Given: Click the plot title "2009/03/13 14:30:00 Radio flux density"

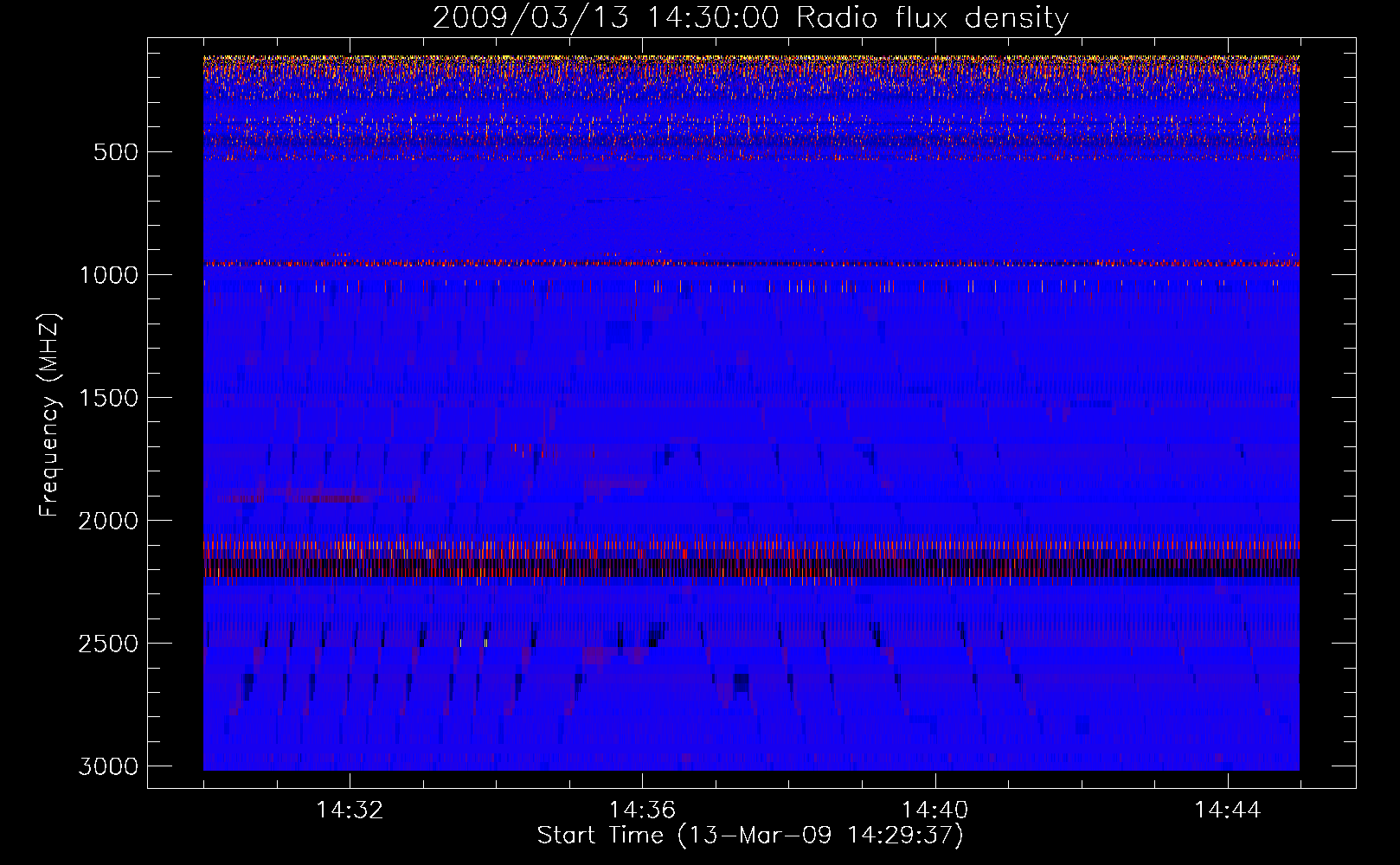Looking at the screenshot, I should coord(750,18).
